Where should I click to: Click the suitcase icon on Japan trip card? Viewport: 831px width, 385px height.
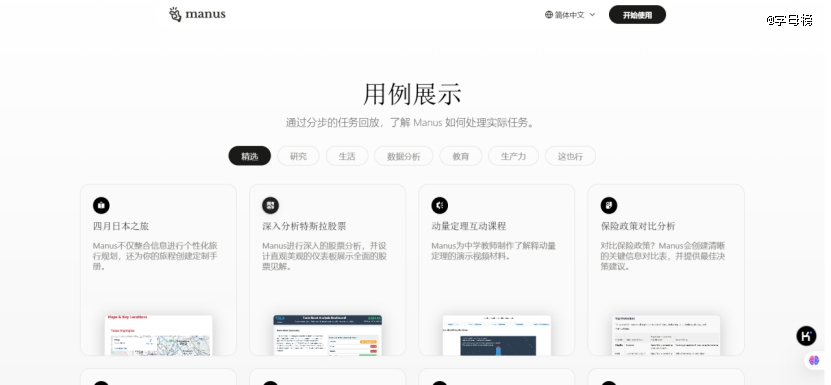coord(101,205)
